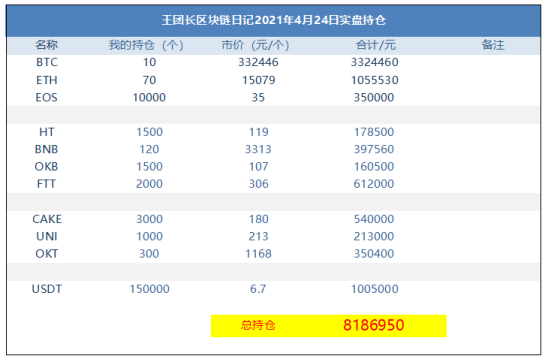This screenshot has height=362, width=548.
Task: Select BTC price 332446
Action: click(258, 62)
